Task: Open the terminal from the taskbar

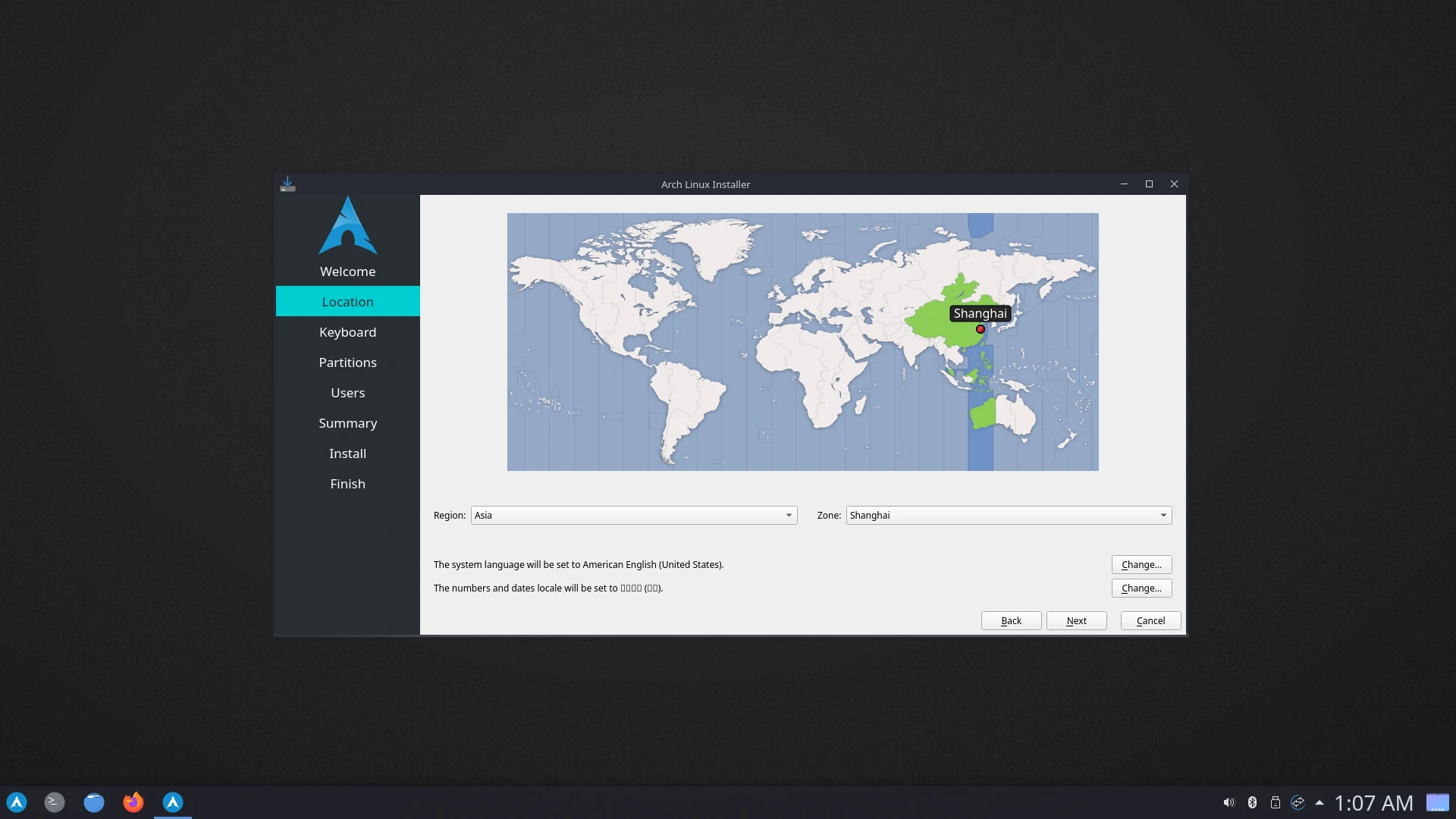Action: (55, 802)
